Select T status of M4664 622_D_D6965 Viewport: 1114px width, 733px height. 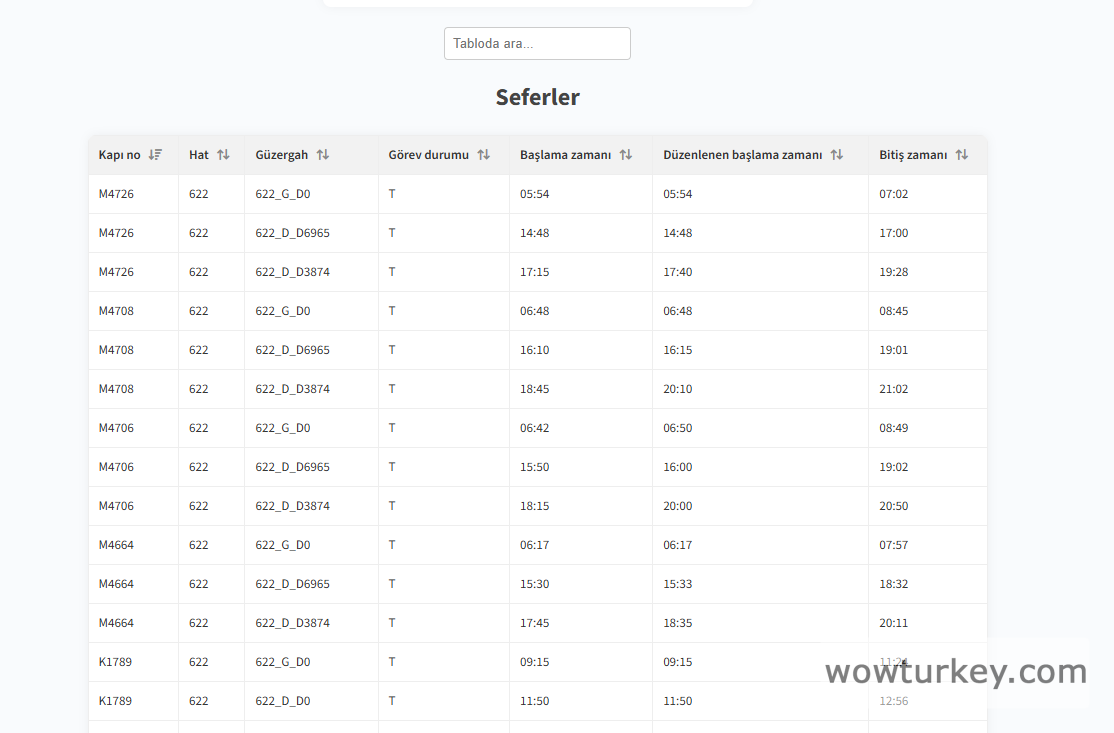392,584
